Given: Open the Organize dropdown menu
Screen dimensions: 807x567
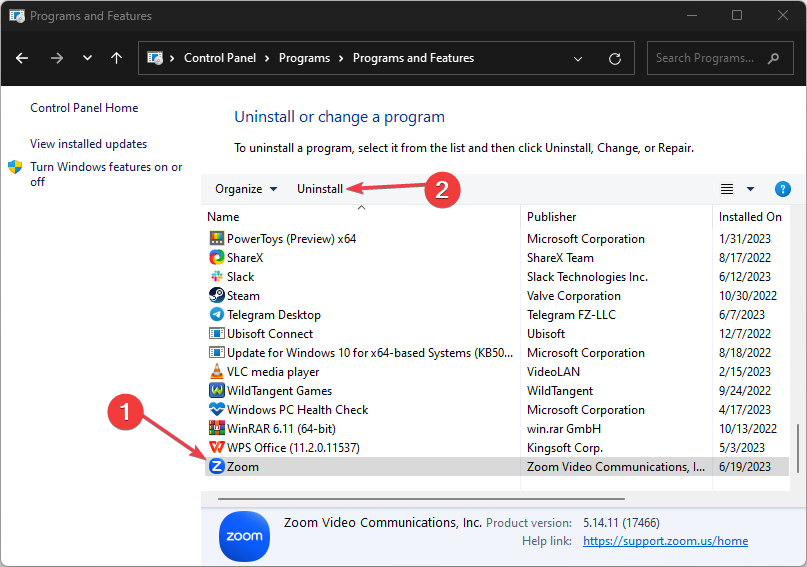Looking at the screenshot, I should click(246, 189).
